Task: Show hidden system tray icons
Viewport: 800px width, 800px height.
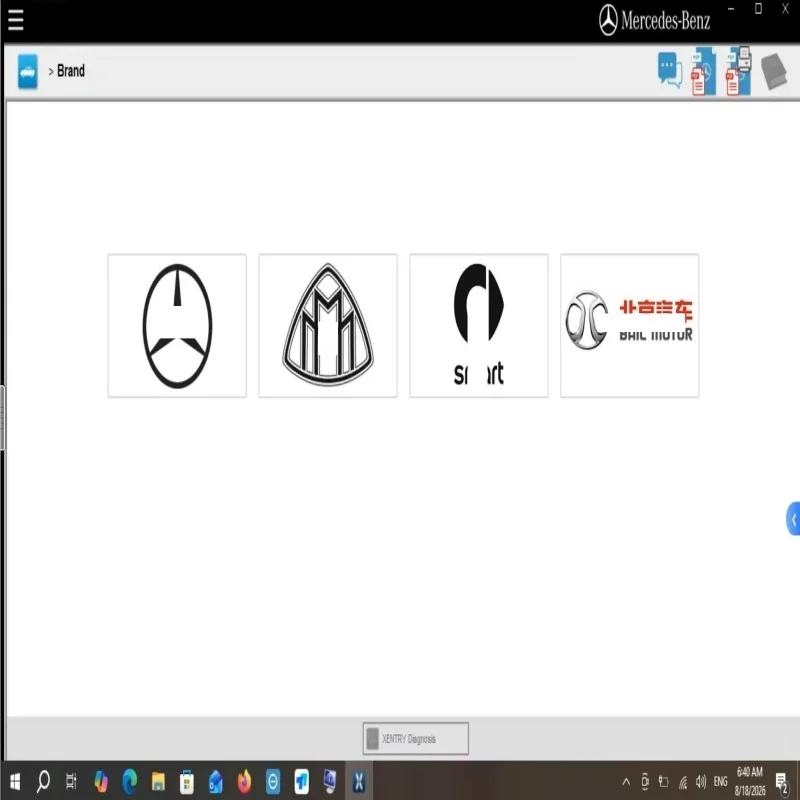Action: click(x=626, y=781)
